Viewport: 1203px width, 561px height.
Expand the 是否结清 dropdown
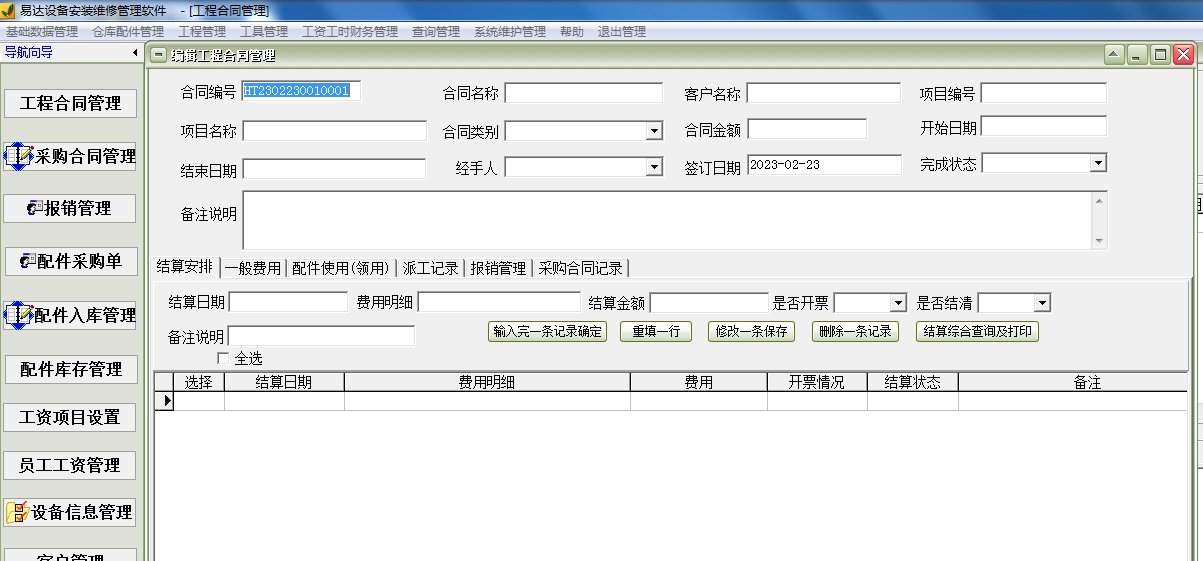[1042, 303]
